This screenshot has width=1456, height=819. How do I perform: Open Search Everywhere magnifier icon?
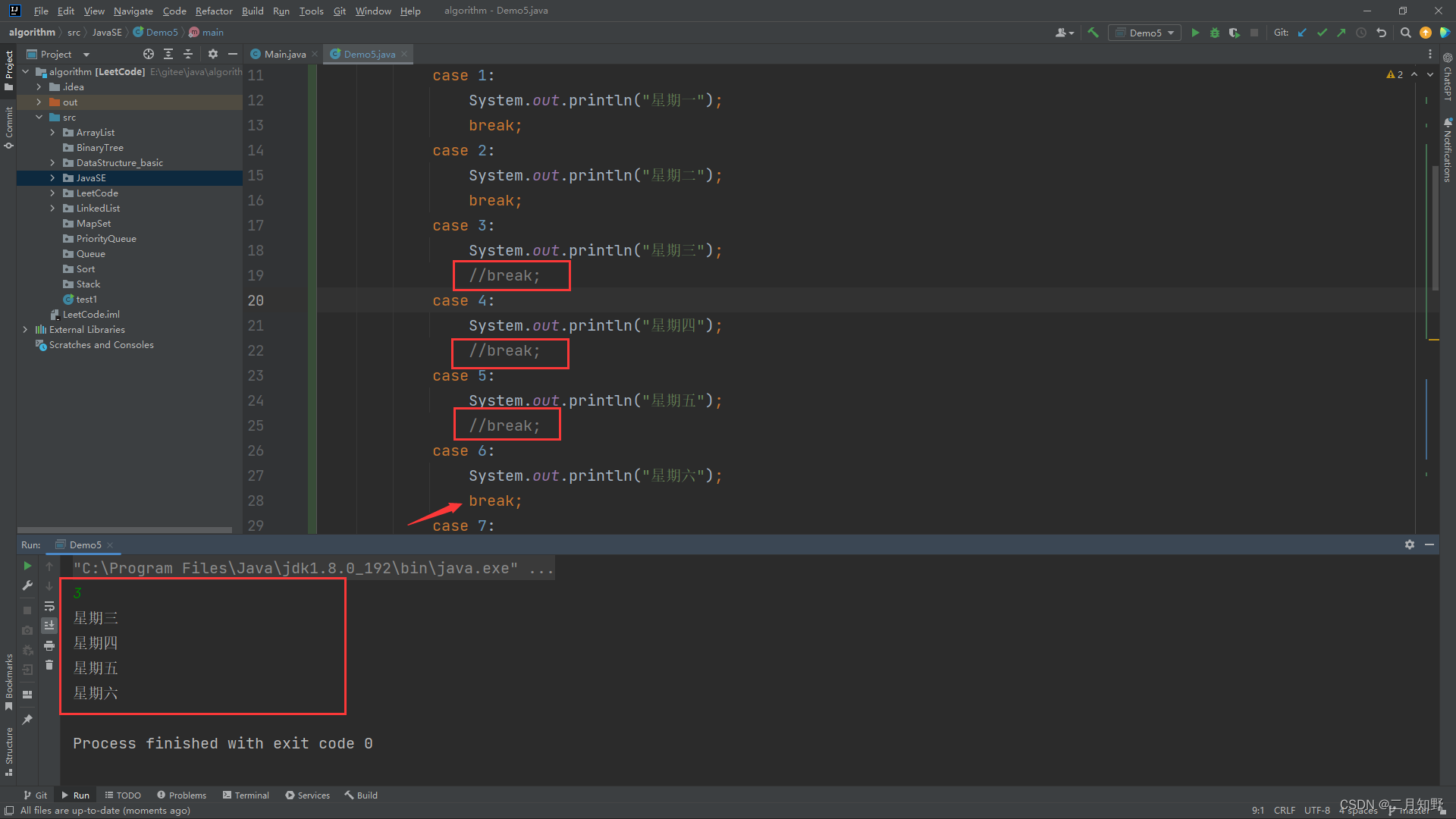point(1405,33)
